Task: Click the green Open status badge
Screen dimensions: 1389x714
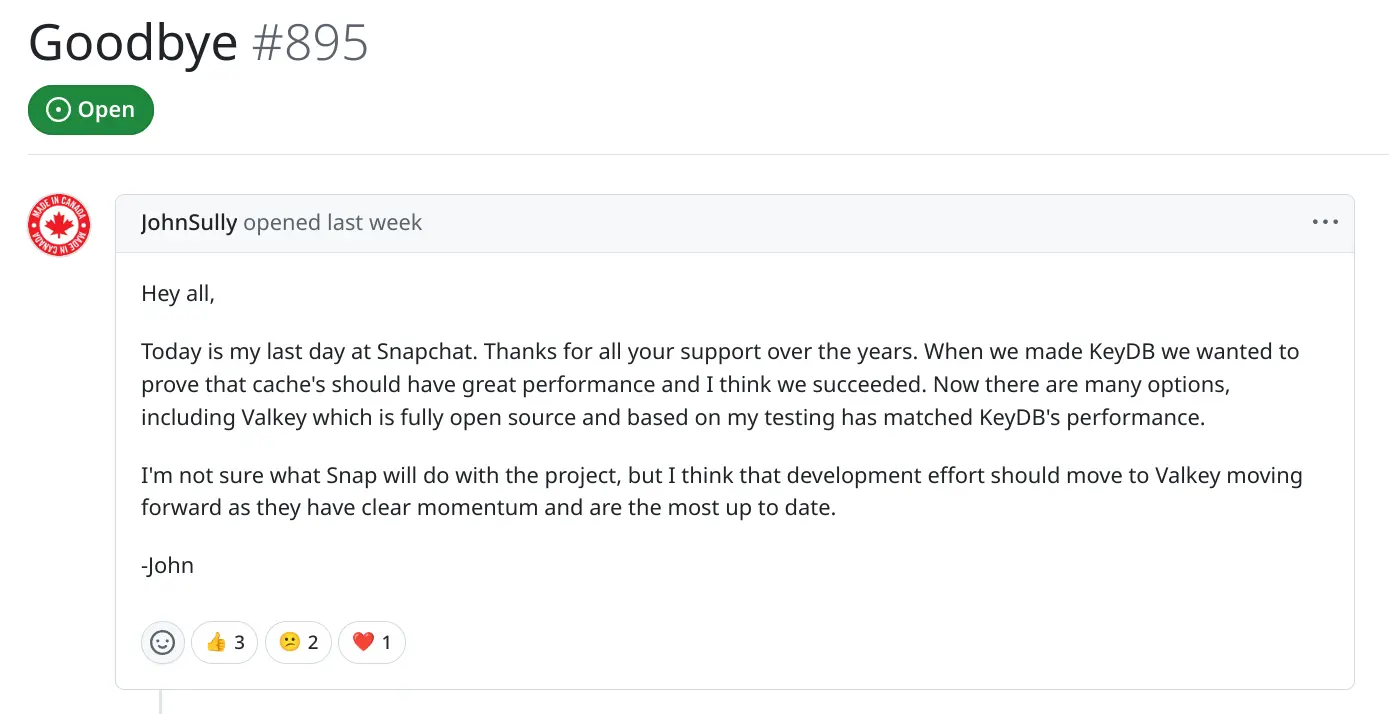Action: (91, 110)
